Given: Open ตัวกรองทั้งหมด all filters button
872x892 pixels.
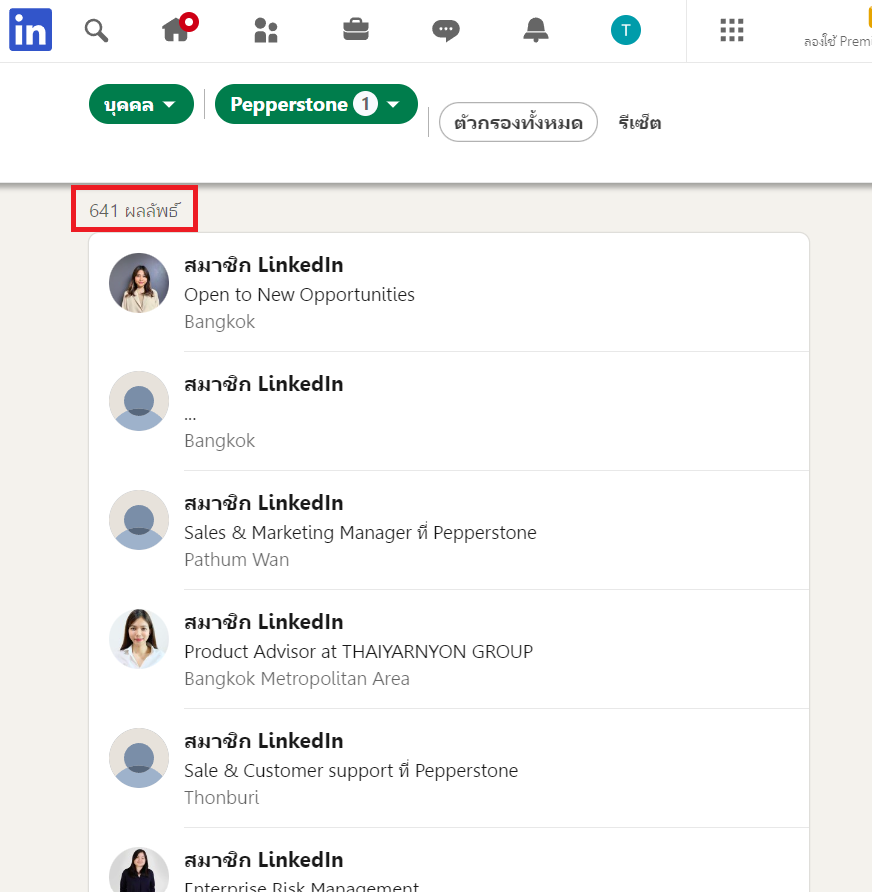Looking at the screenshot, I should (x=518, y=123).
